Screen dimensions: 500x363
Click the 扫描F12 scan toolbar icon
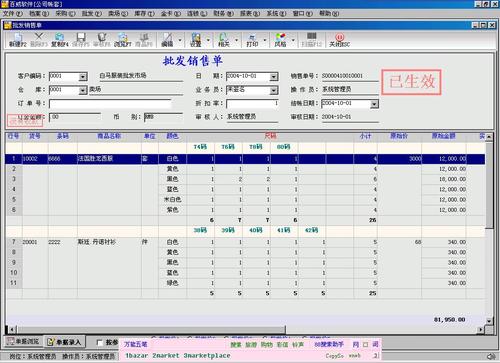[312, 39]
